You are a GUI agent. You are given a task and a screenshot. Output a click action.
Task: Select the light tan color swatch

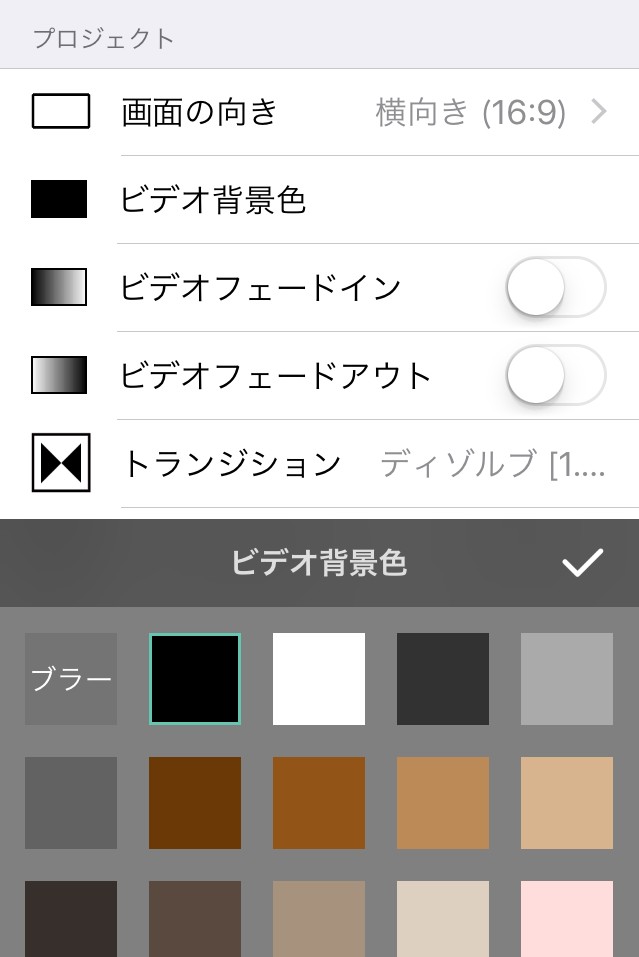click(x=567, y=803)
